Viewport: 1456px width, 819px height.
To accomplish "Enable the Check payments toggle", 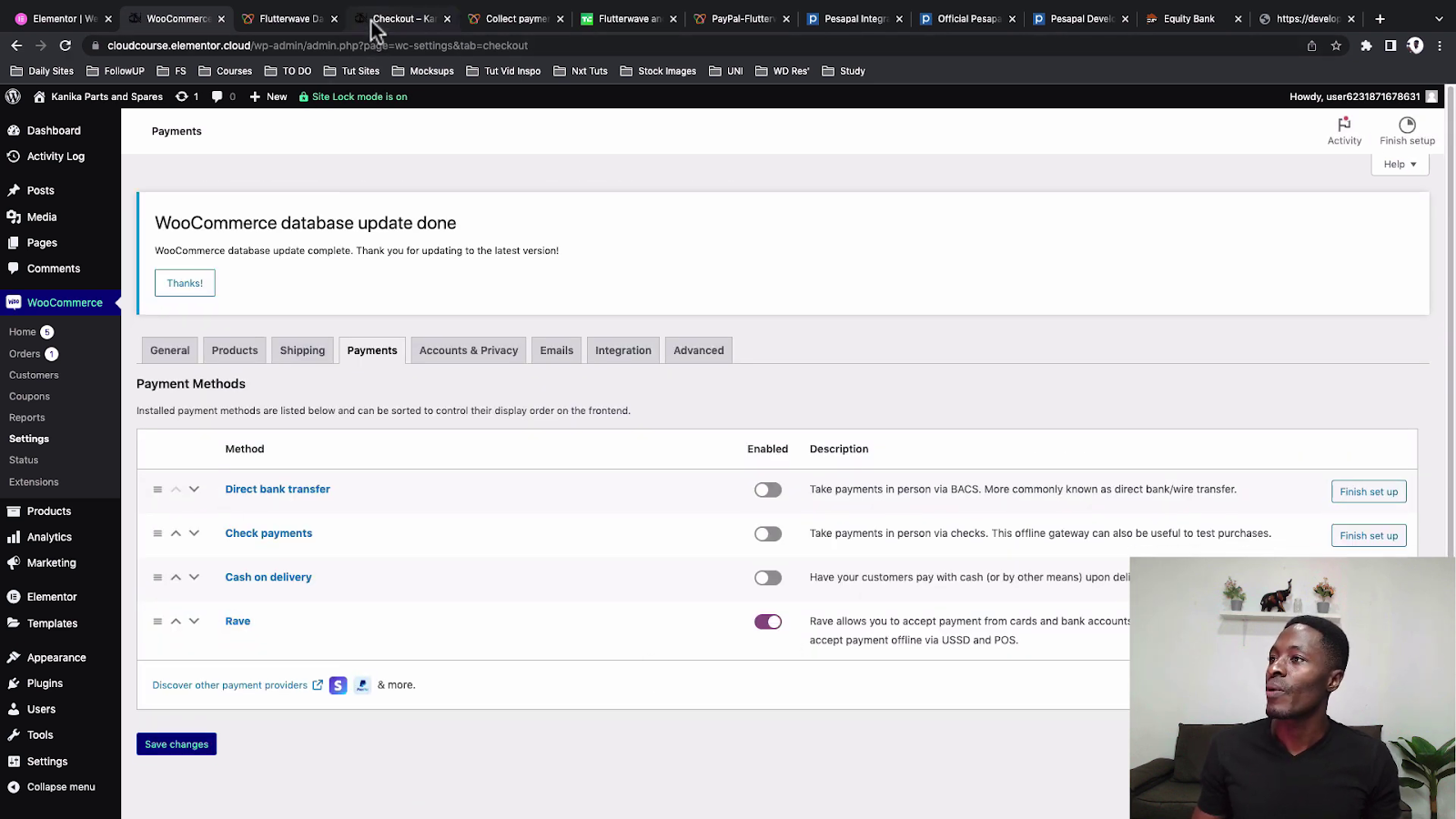I will tap(767, 534).
